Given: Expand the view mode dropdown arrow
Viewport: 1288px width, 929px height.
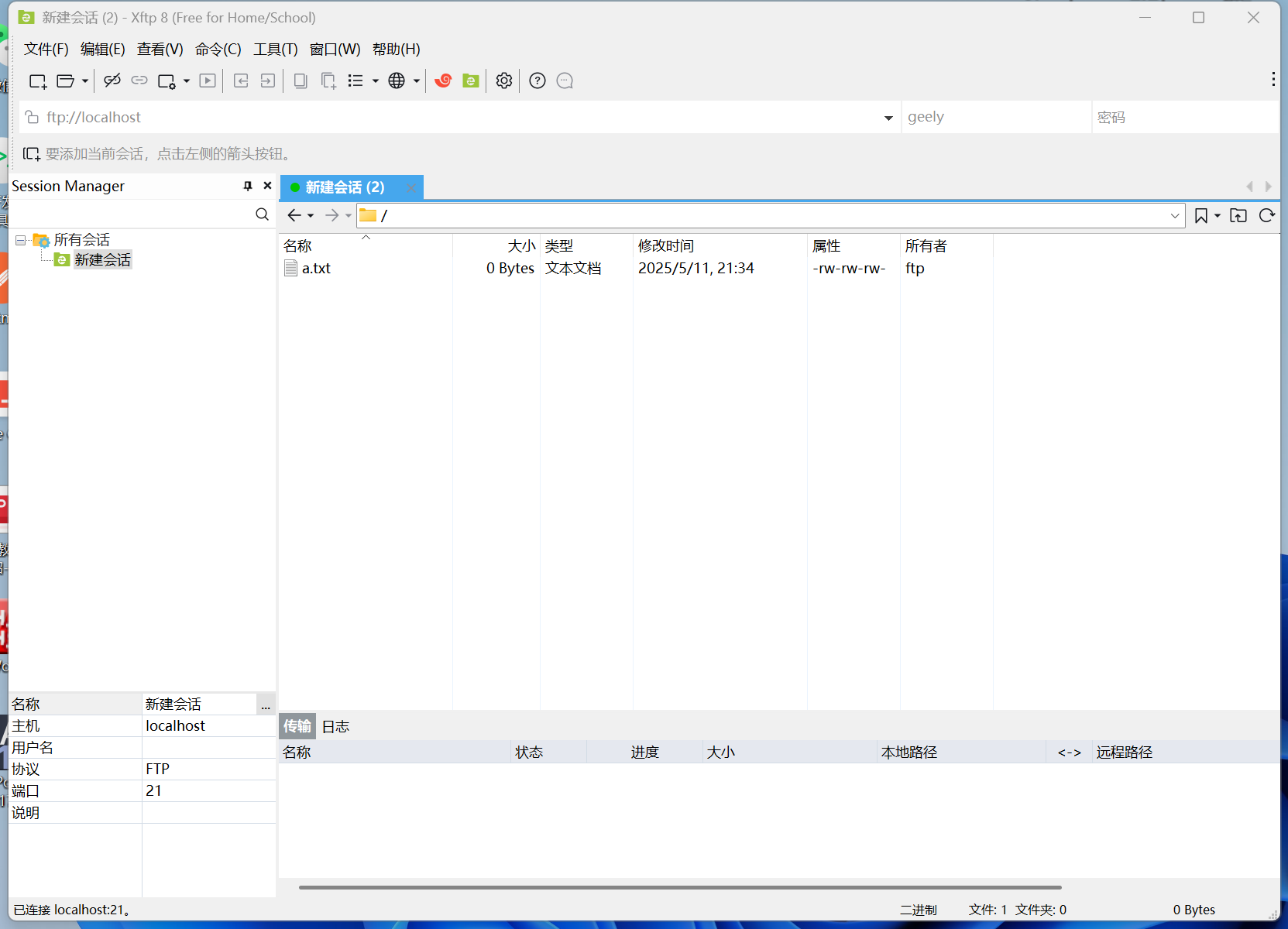Looking at the screenshot, I should tap(376, 81).
